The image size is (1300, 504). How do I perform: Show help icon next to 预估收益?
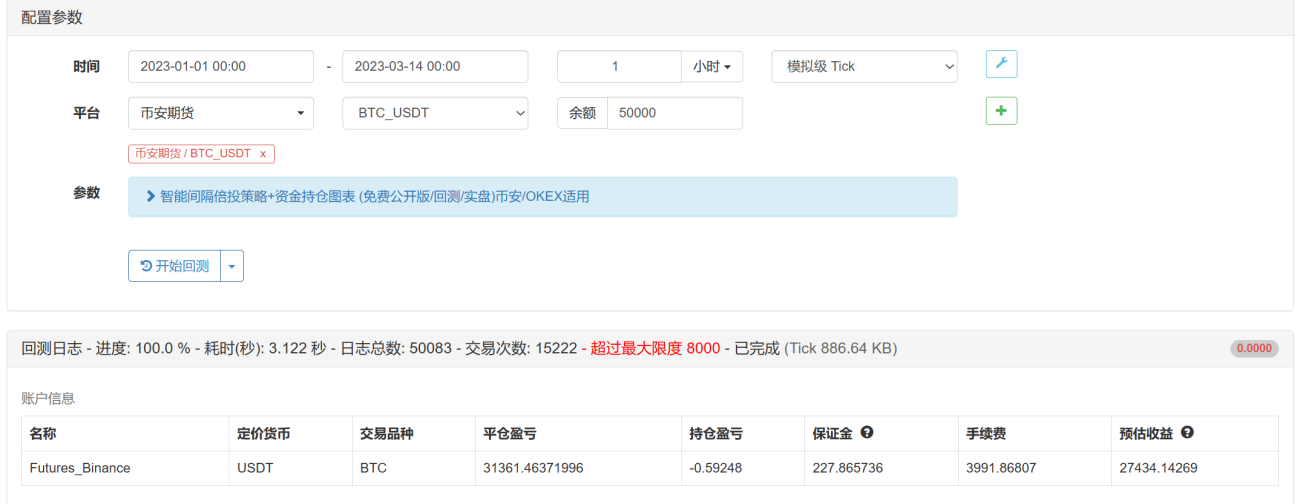[1187, 433]
